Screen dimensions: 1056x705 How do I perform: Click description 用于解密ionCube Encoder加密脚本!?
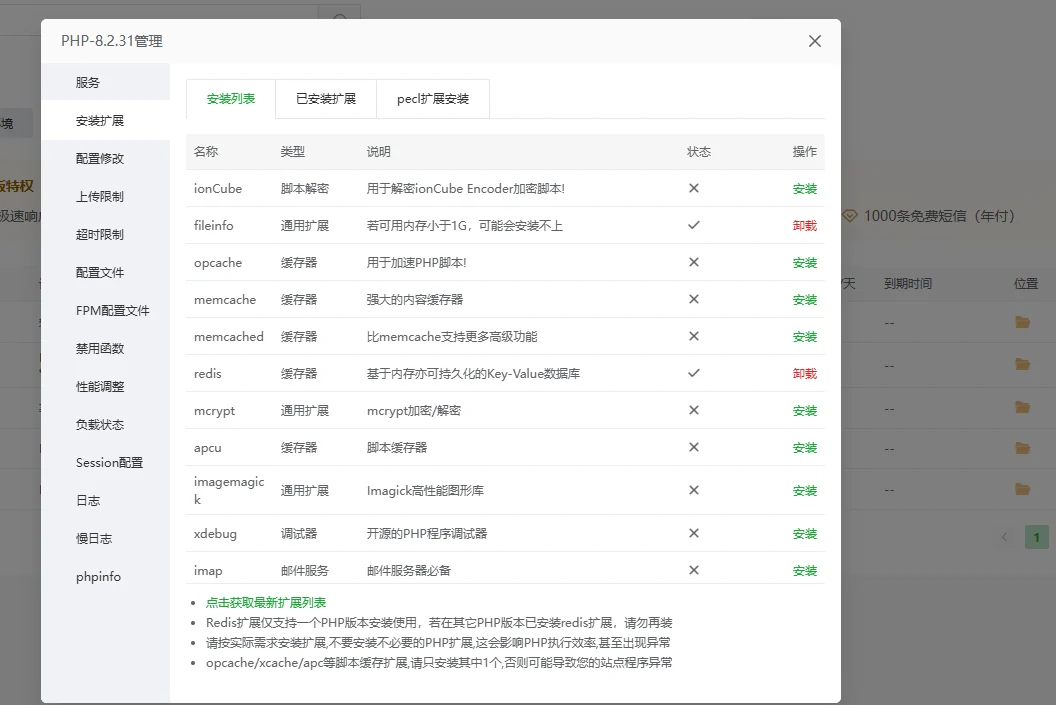click(465, 189)
